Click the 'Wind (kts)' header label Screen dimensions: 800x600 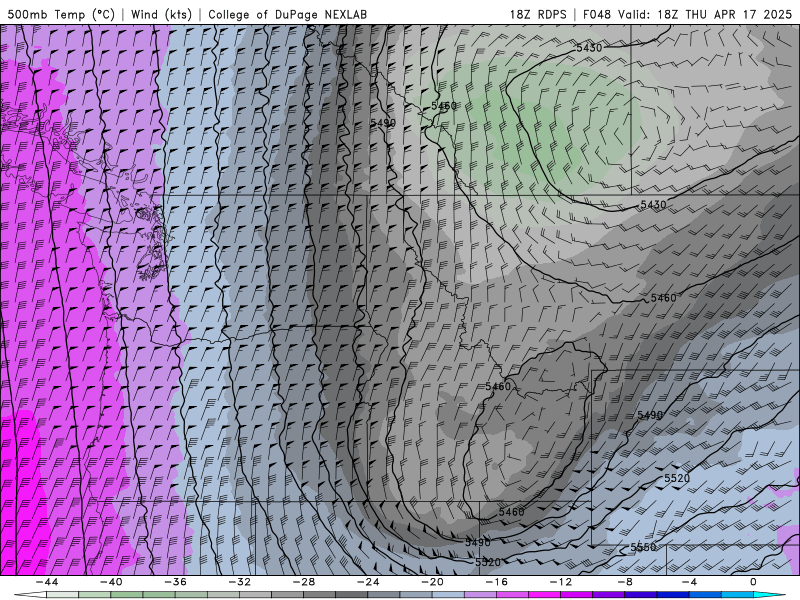[x=161, y=14]
